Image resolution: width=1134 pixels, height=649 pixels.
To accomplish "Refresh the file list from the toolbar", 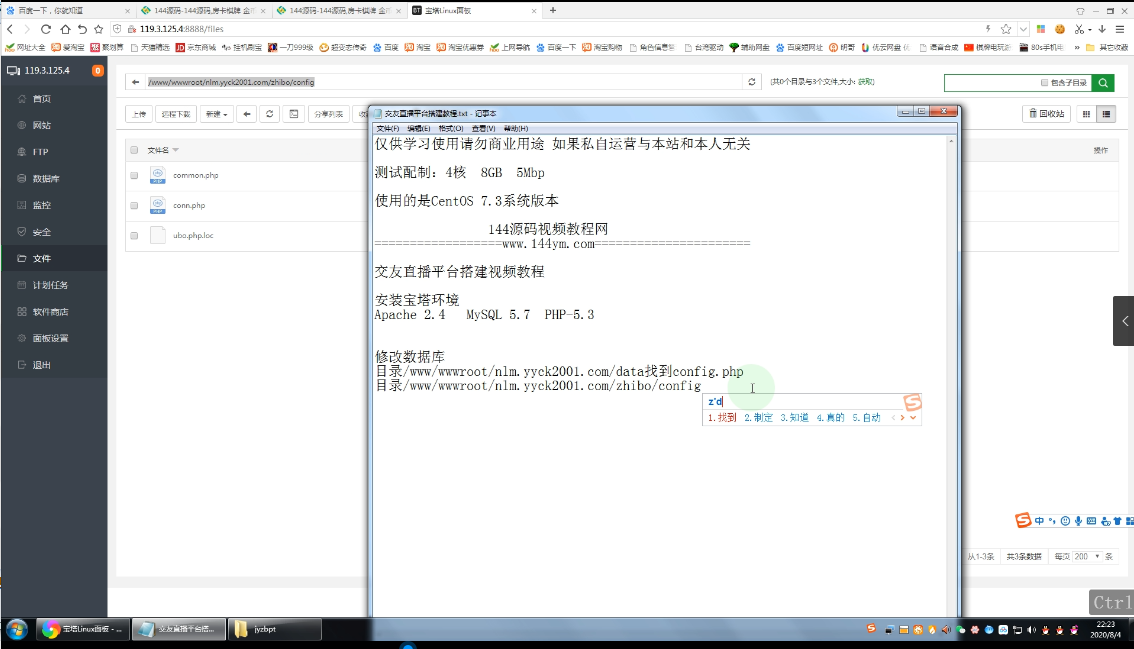I will point(270,114).
